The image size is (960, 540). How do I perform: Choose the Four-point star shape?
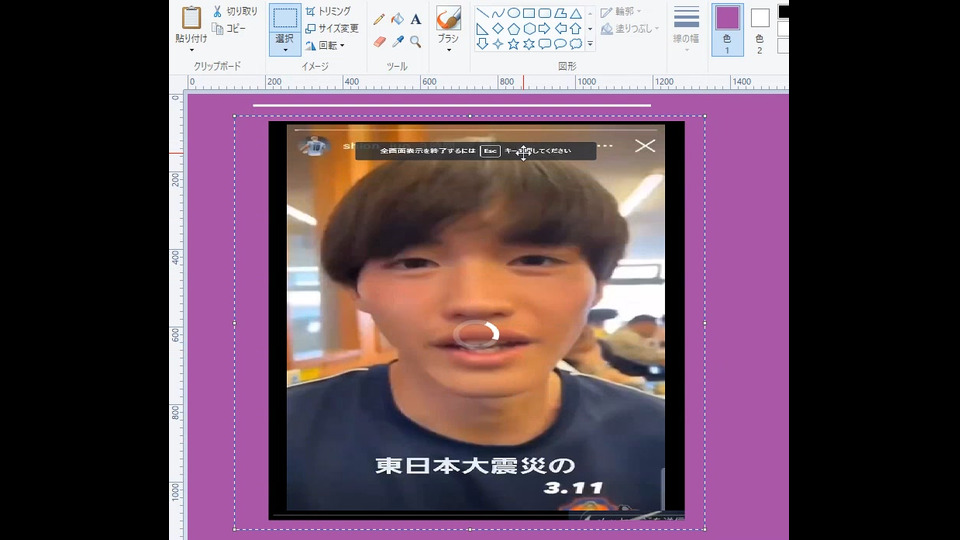[498, 44]
